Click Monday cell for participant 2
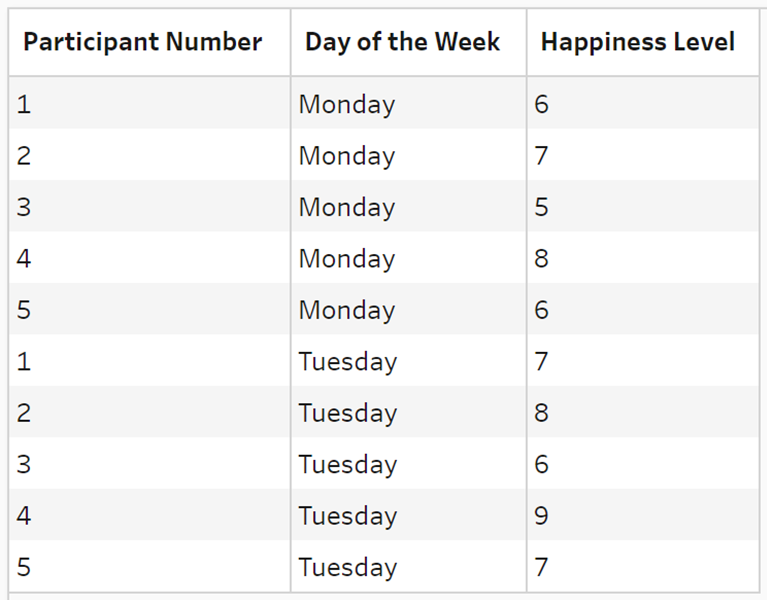 tap(347, 156)
